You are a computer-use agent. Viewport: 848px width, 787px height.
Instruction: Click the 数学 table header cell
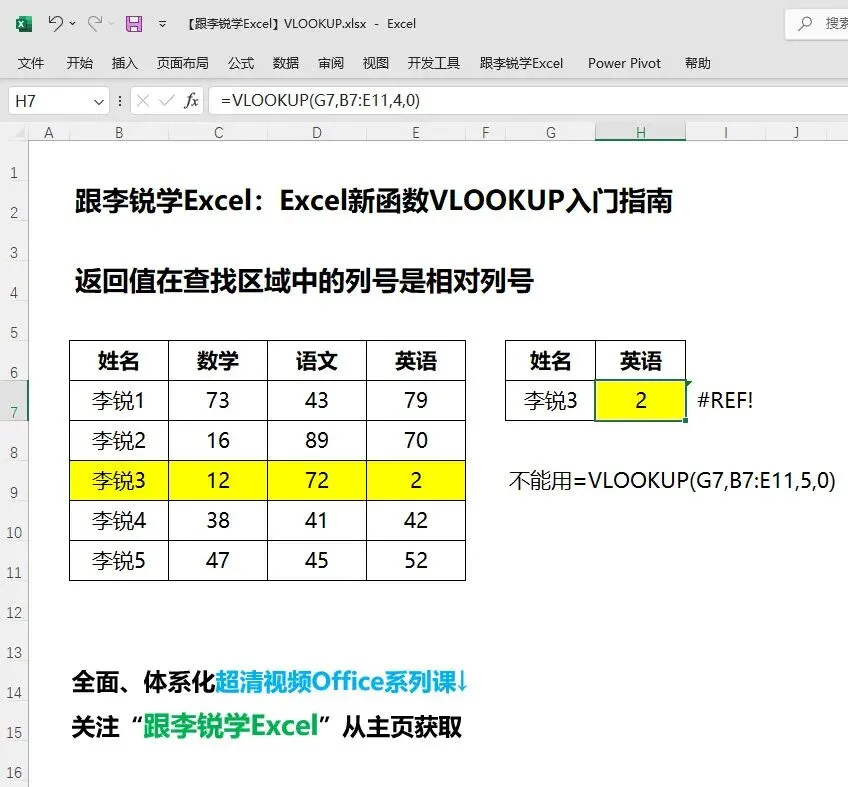coord(218,361)
